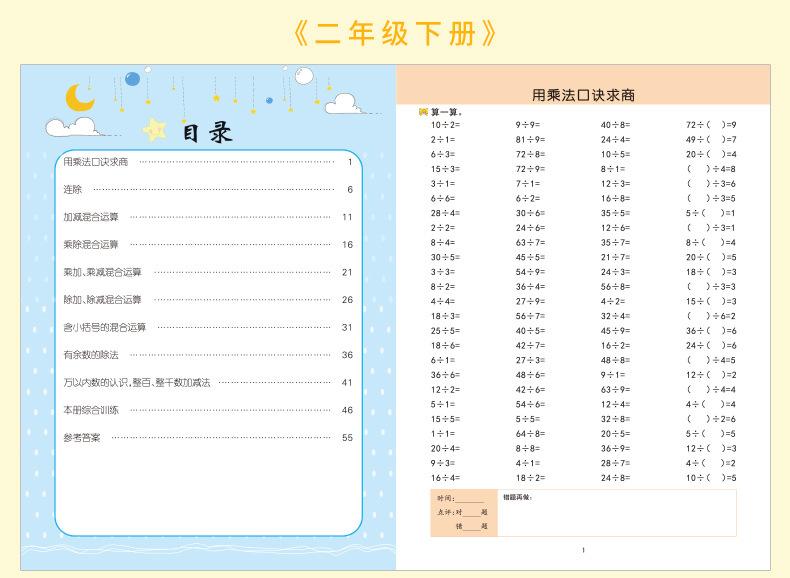The image size is (790, 578).
Task: Click the 错题再练 answer box
Action: click(x=617, y=517)
